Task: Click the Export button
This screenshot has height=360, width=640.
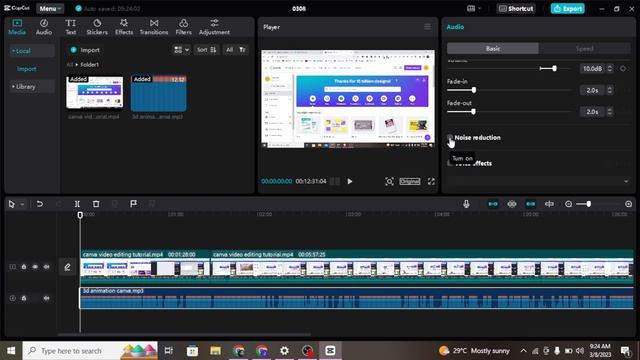Action: pos(567,8)
